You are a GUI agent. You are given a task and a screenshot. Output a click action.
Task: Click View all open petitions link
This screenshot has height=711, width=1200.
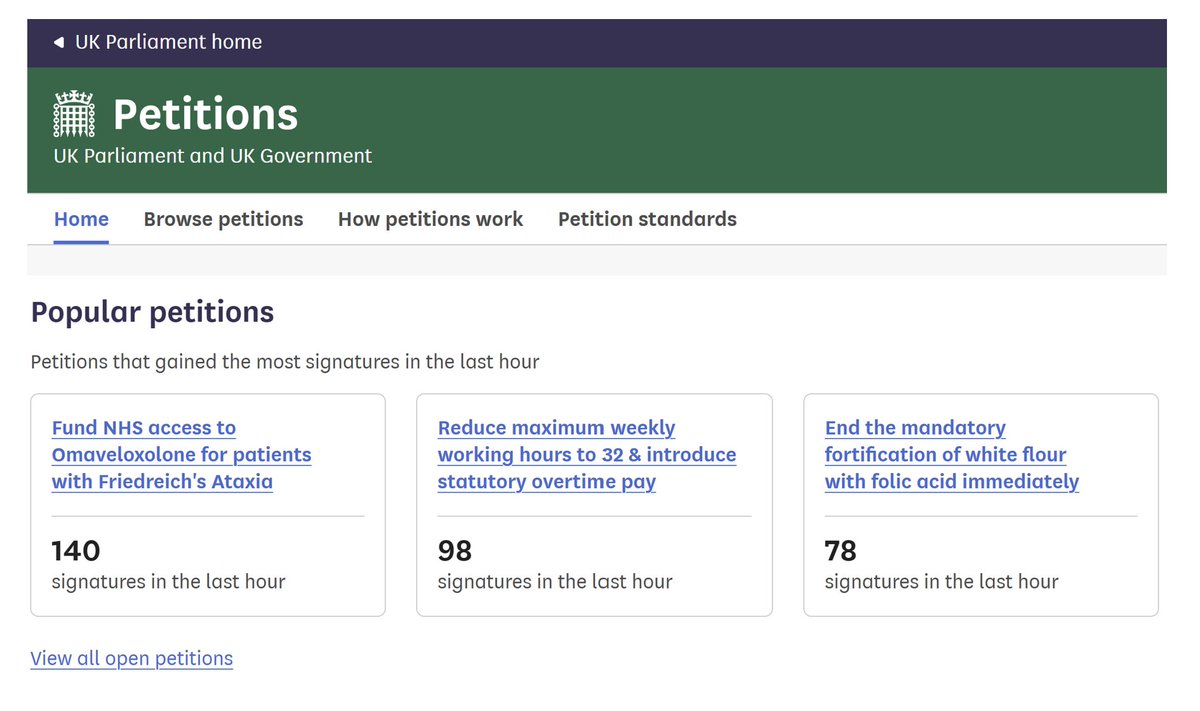132,658
